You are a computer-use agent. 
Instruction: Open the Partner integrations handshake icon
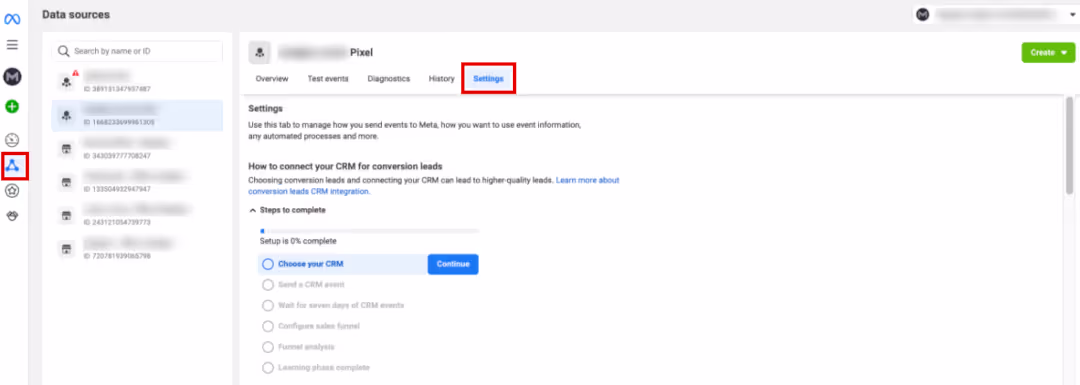point(12,216)
